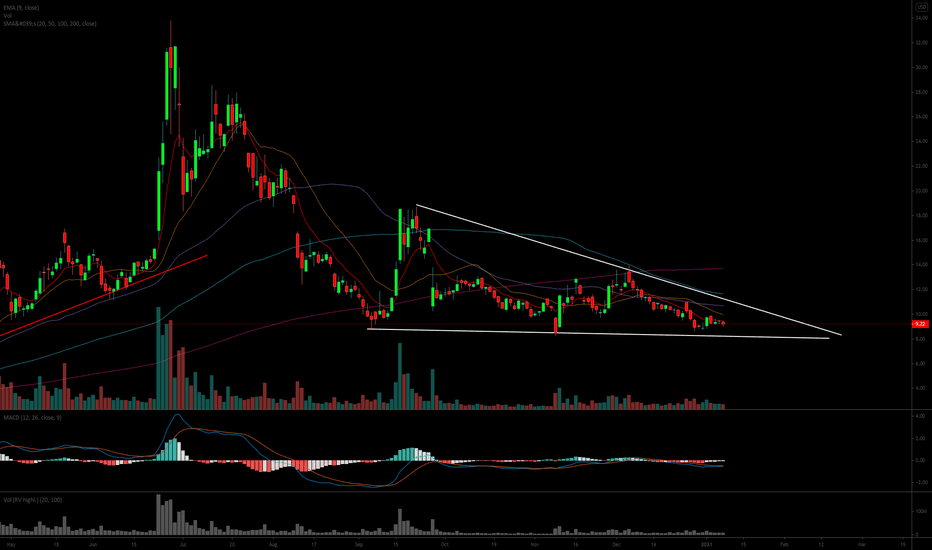932x550 pixels.
Task: Click the Jun date on time axis
Action: click(x=93, y=544)
